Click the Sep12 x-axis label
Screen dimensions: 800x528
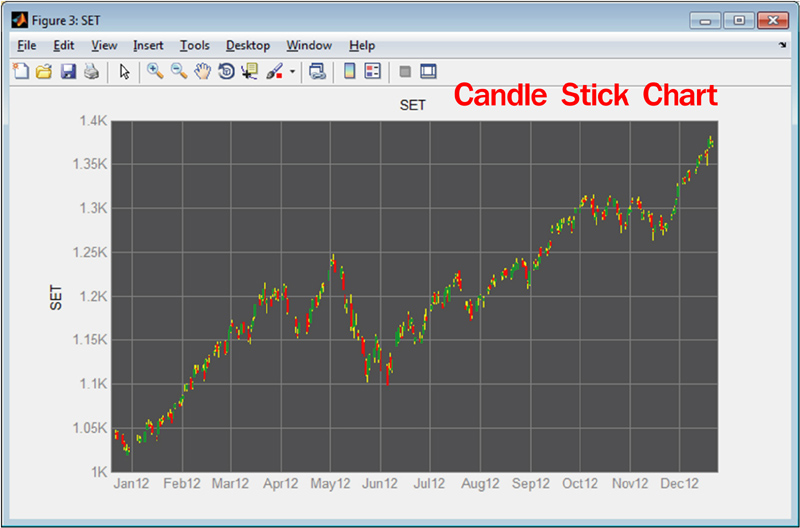(531, 484)
